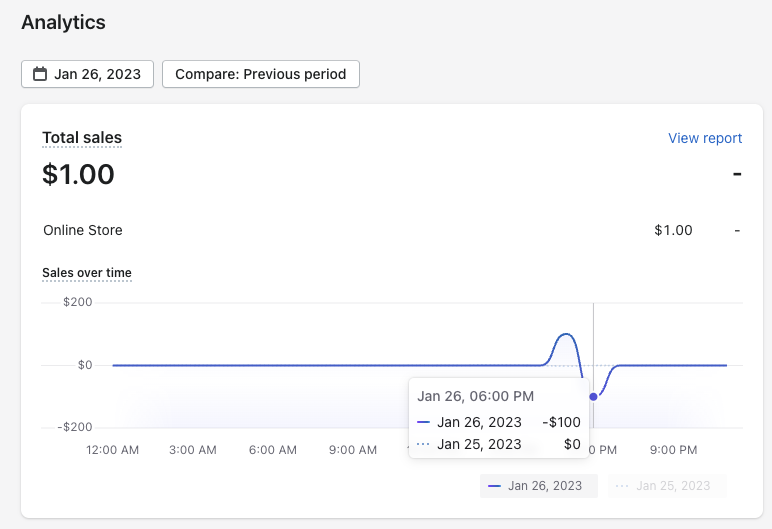Open Compare: Previous period dropdown

point(260,74)
